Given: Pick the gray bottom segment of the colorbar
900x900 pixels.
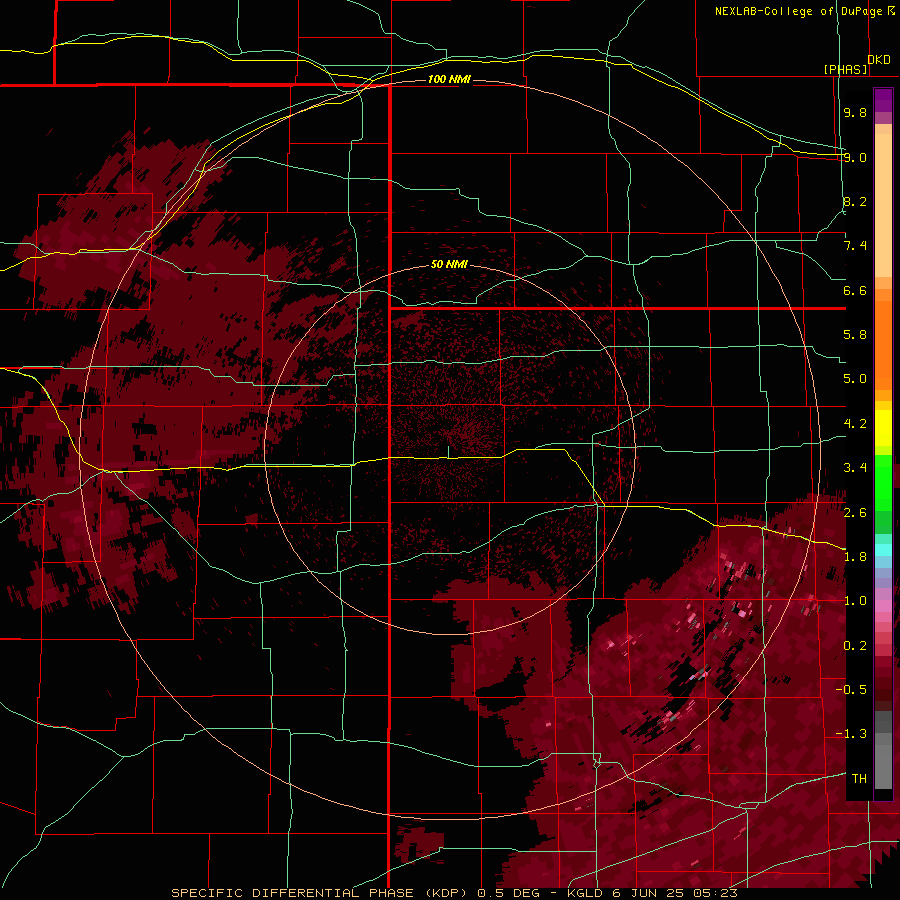Looking at the screenshot, I should 883,763.
